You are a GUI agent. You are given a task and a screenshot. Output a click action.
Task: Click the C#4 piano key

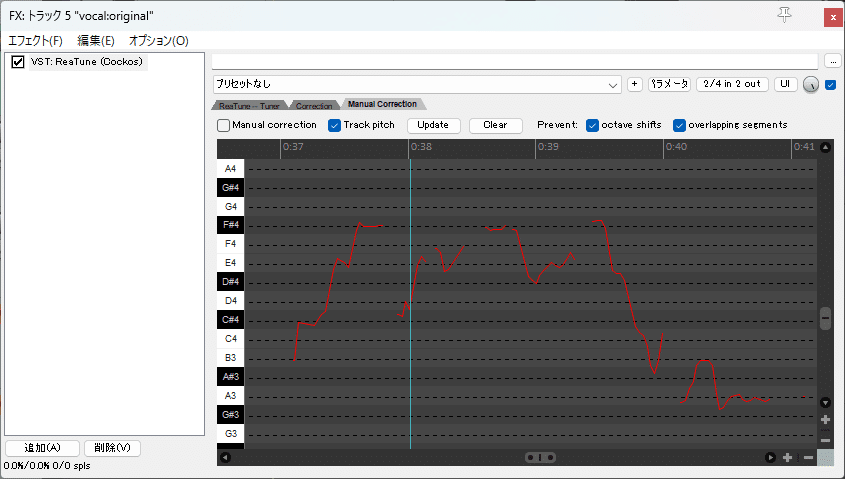tap(230, 320)
